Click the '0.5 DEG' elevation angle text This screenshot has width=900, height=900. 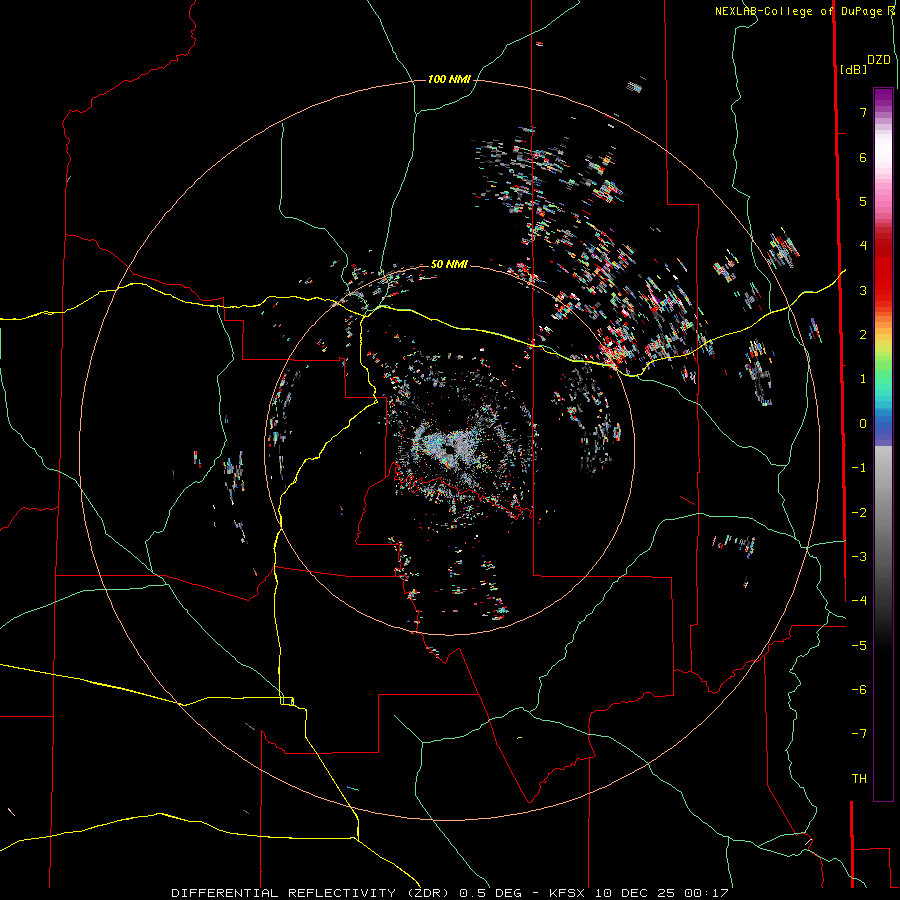490,893
